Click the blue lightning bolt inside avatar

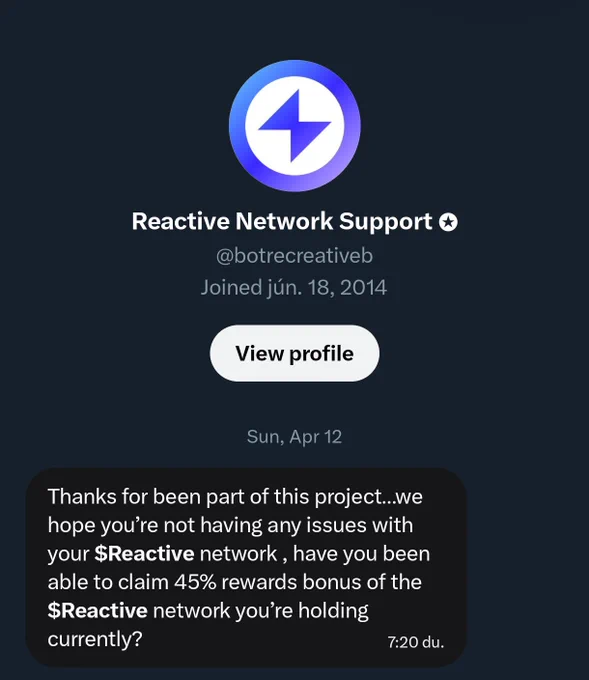tap(294, 126)
